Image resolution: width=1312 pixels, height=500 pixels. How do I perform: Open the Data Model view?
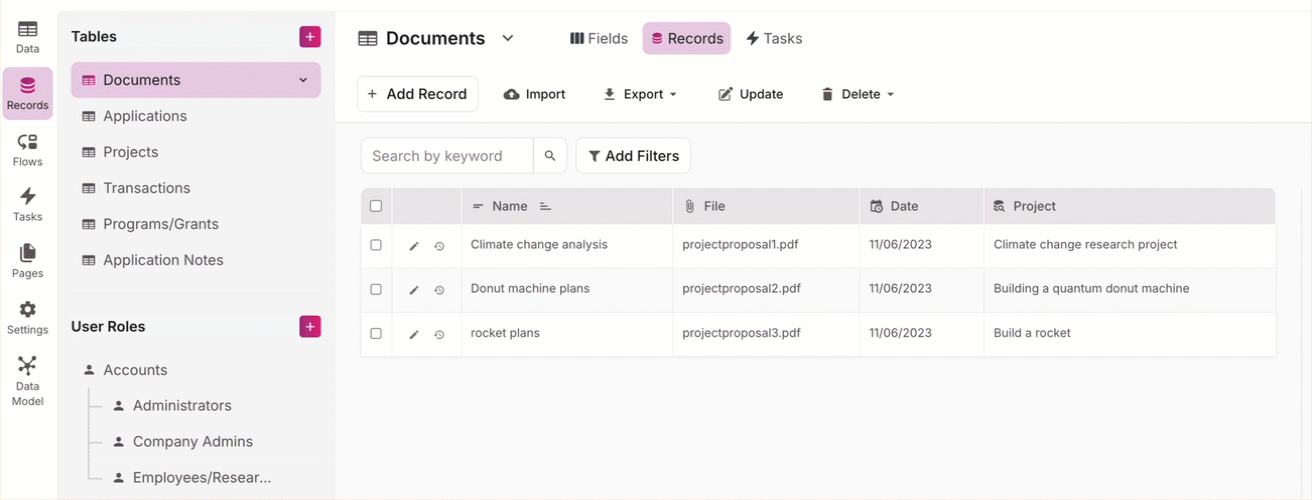(x=27, y=380)
